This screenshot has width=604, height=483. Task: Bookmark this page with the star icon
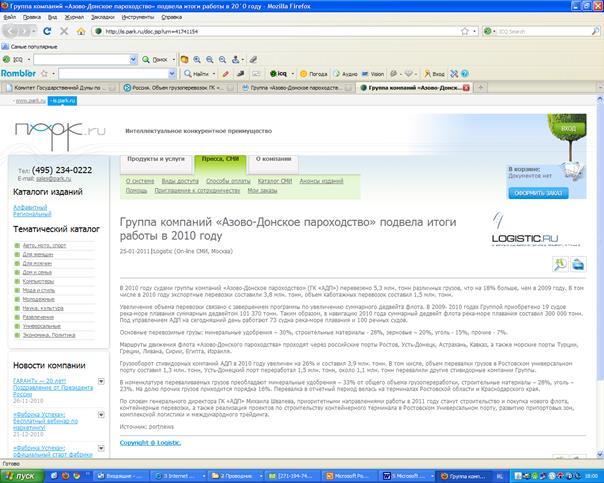465,32
